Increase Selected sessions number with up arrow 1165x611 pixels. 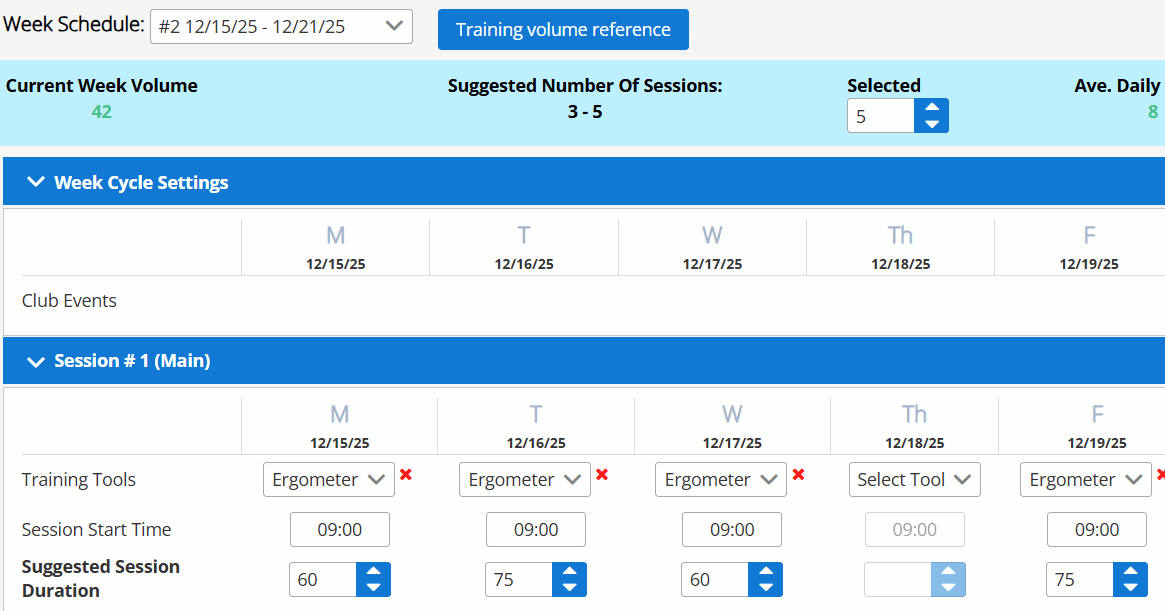[932, 108]
